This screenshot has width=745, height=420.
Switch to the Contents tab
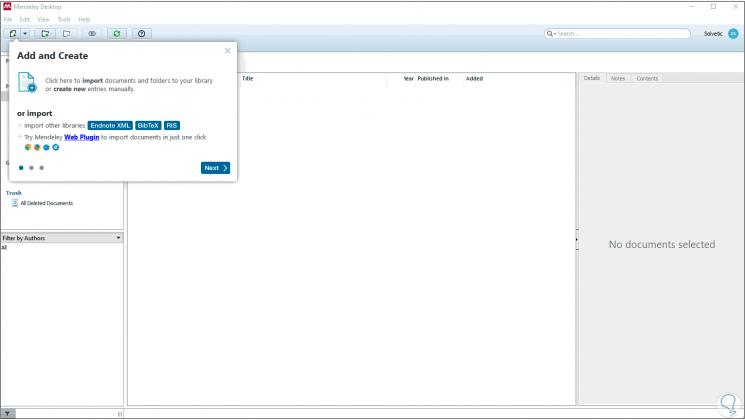click(x=647, y=78)
